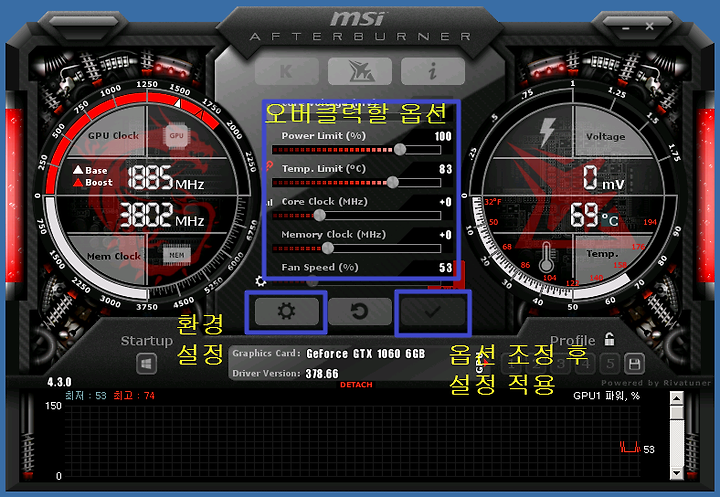The width and height of the screenshot is (720, 497).
Task: Save profile with floppy disk icon
Action: [x=634, y=364]
